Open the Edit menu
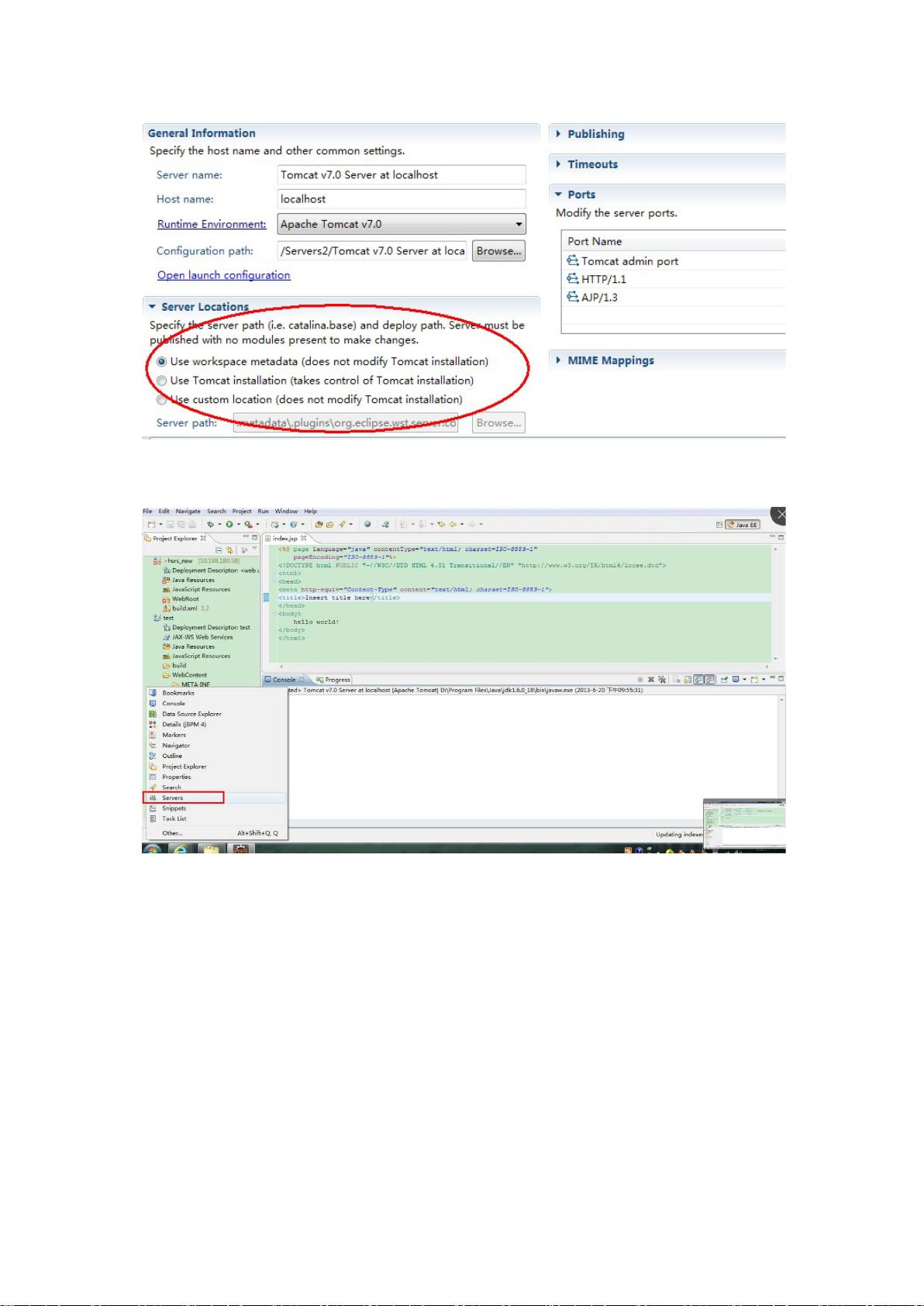Screen dimensions: 924x1306 pos(164,512)
